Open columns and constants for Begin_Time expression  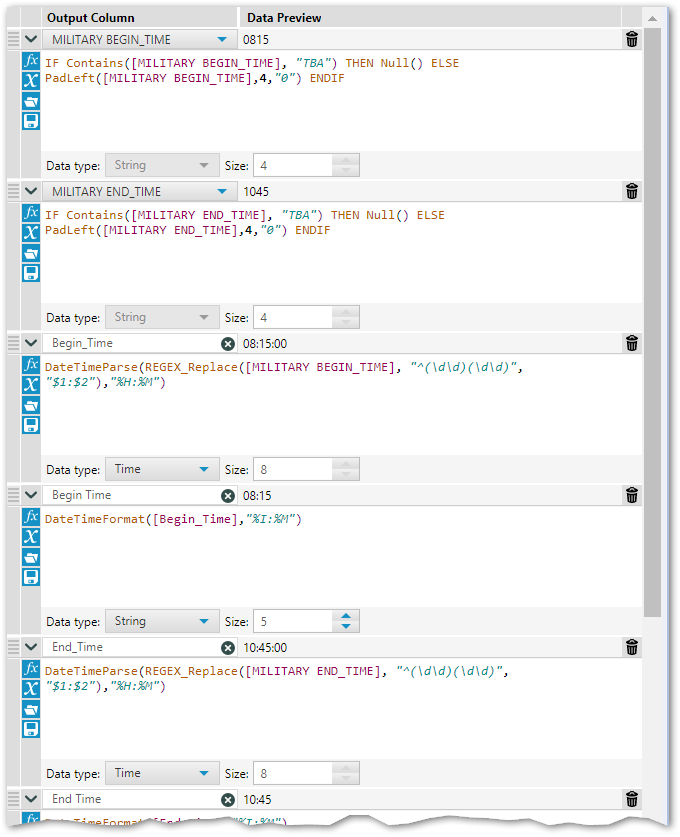click(x=31, y=384)
